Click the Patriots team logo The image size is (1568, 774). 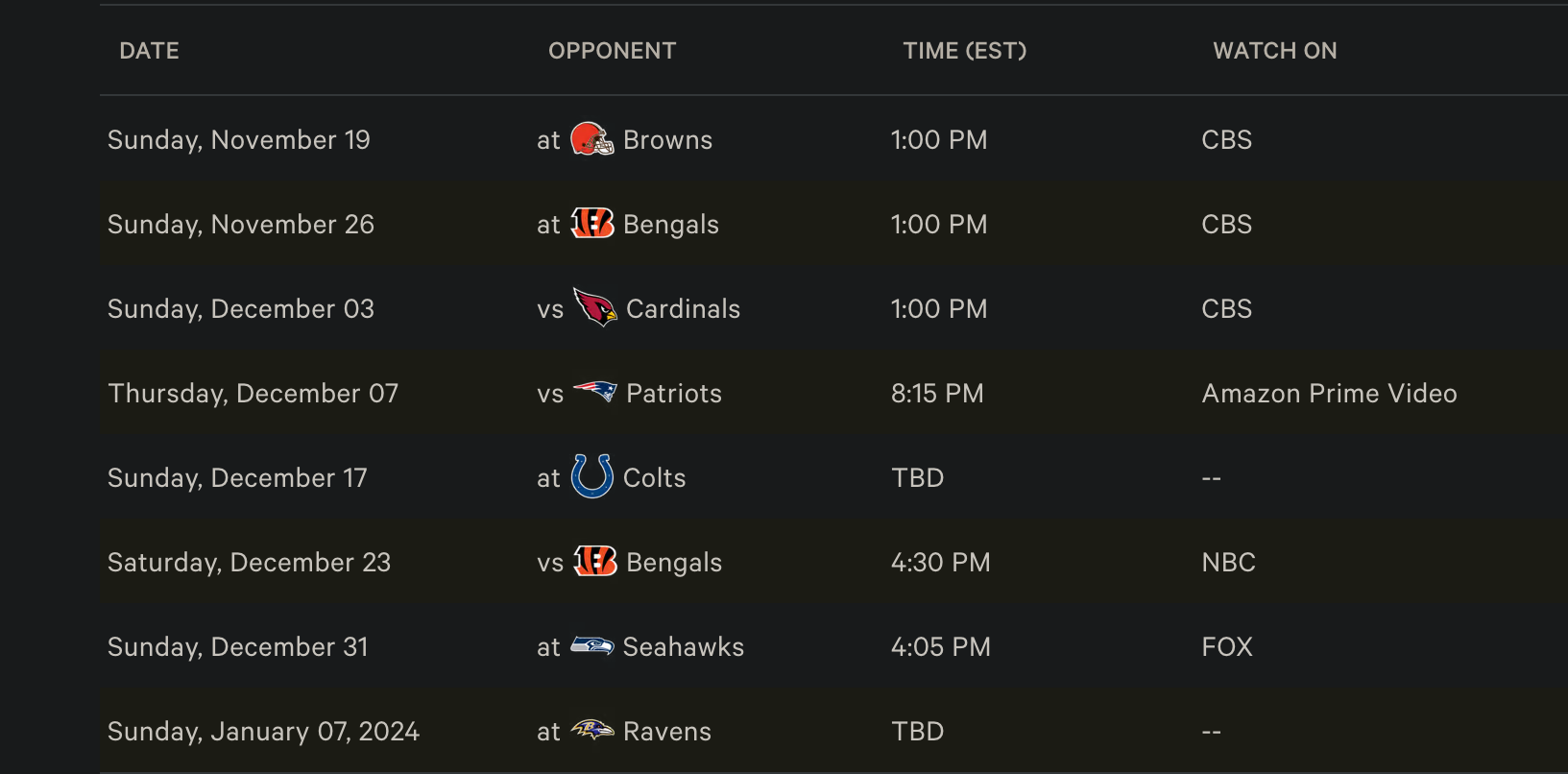coord(594,392)
